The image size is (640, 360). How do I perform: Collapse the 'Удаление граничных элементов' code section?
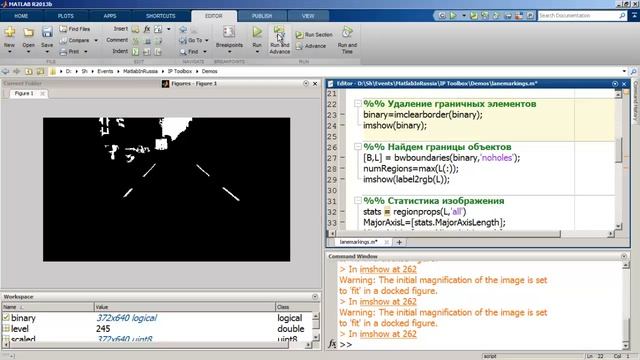click(358, 104)
